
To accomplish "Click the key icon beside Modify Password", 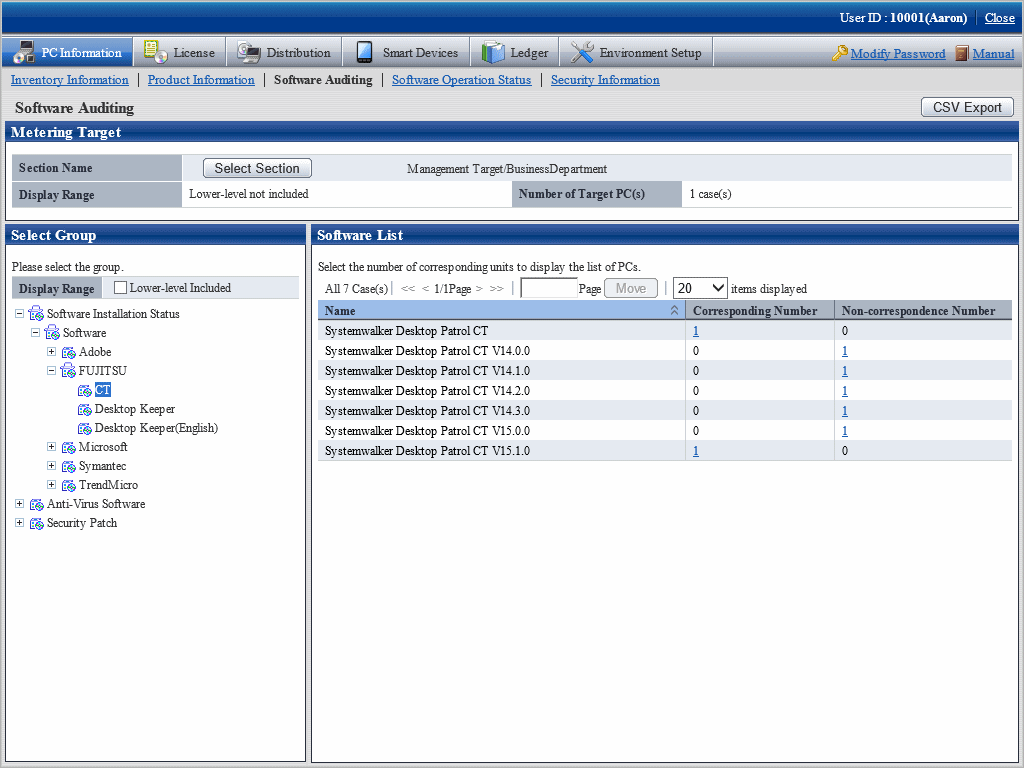I will (x=840, y=53).
